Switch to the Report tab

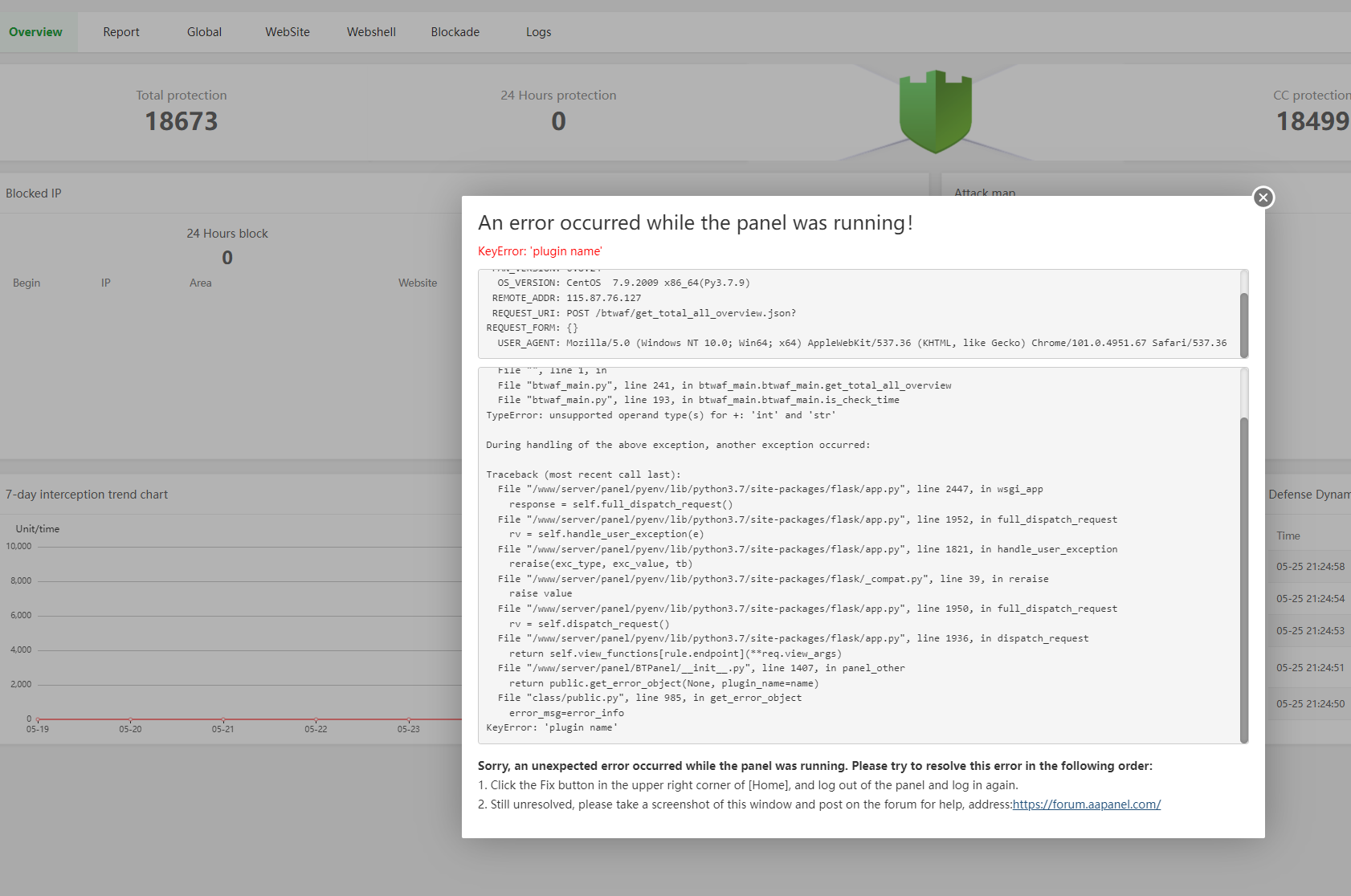120,31
